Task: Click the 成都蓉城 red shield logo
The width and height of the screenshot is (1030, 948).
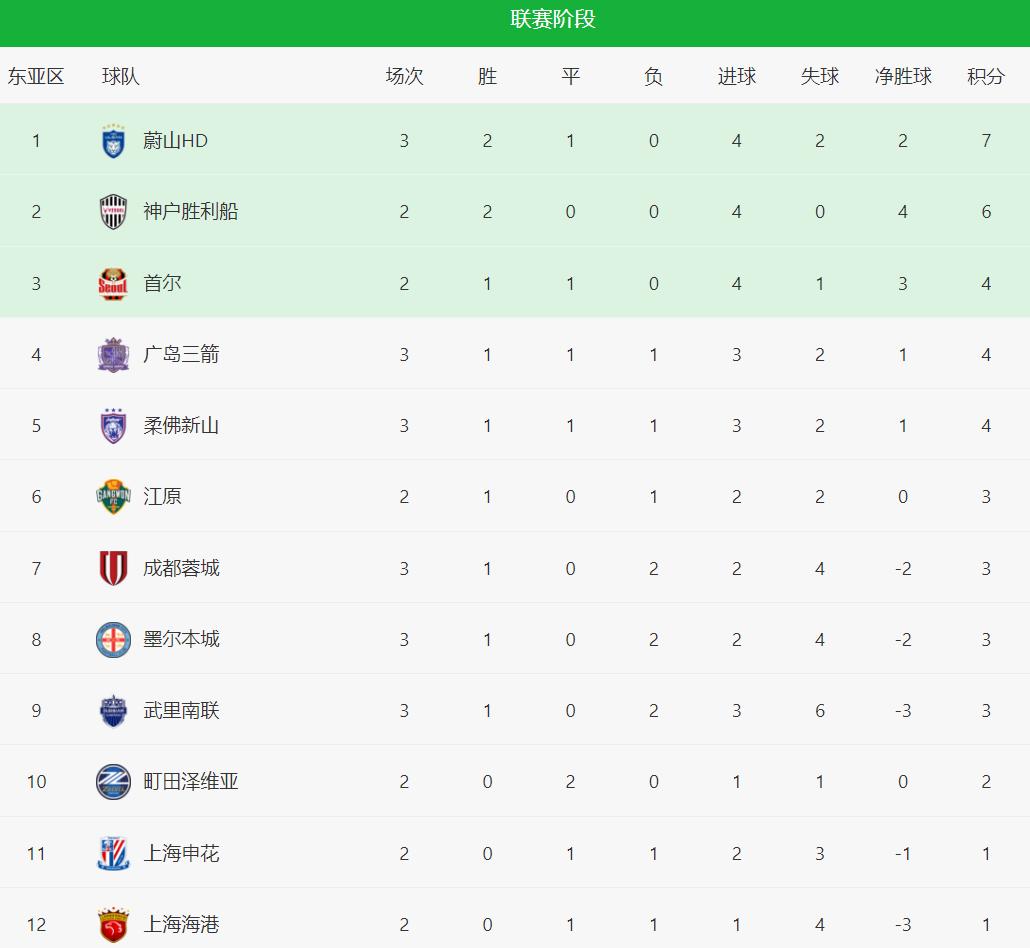Action: [113, 568]
